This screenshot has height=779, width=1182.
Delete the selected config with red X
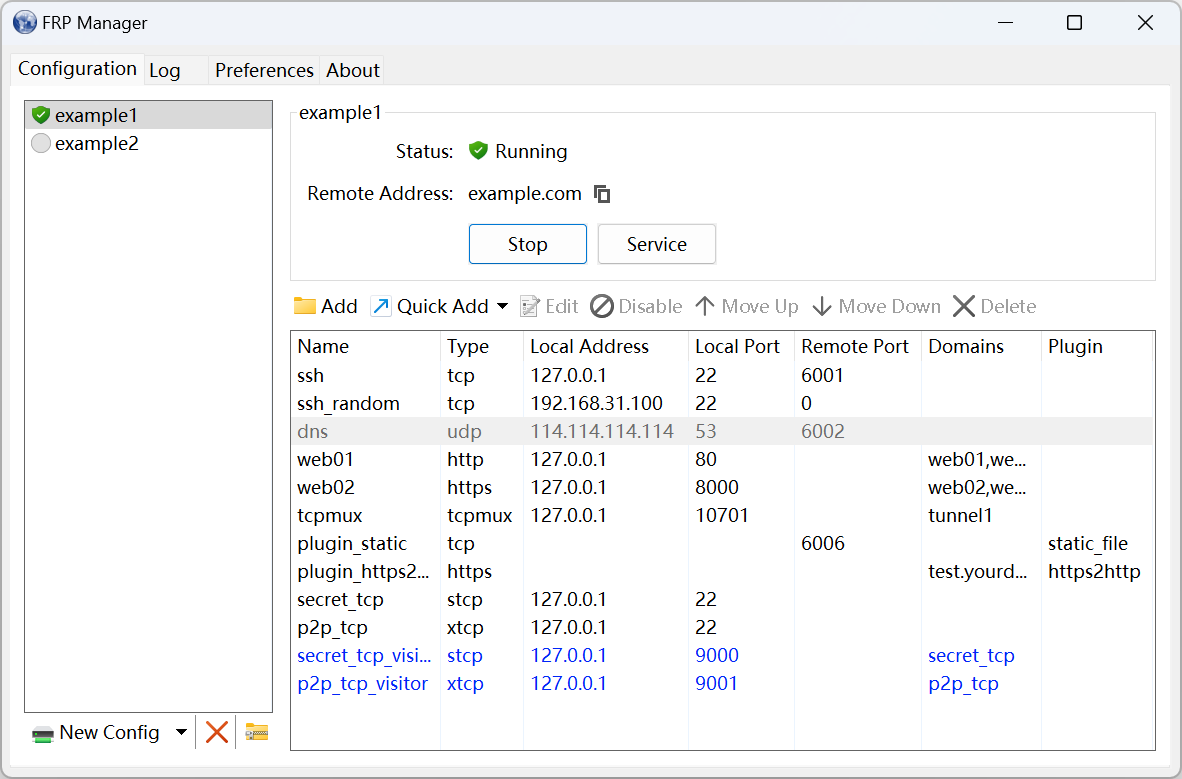216,732
